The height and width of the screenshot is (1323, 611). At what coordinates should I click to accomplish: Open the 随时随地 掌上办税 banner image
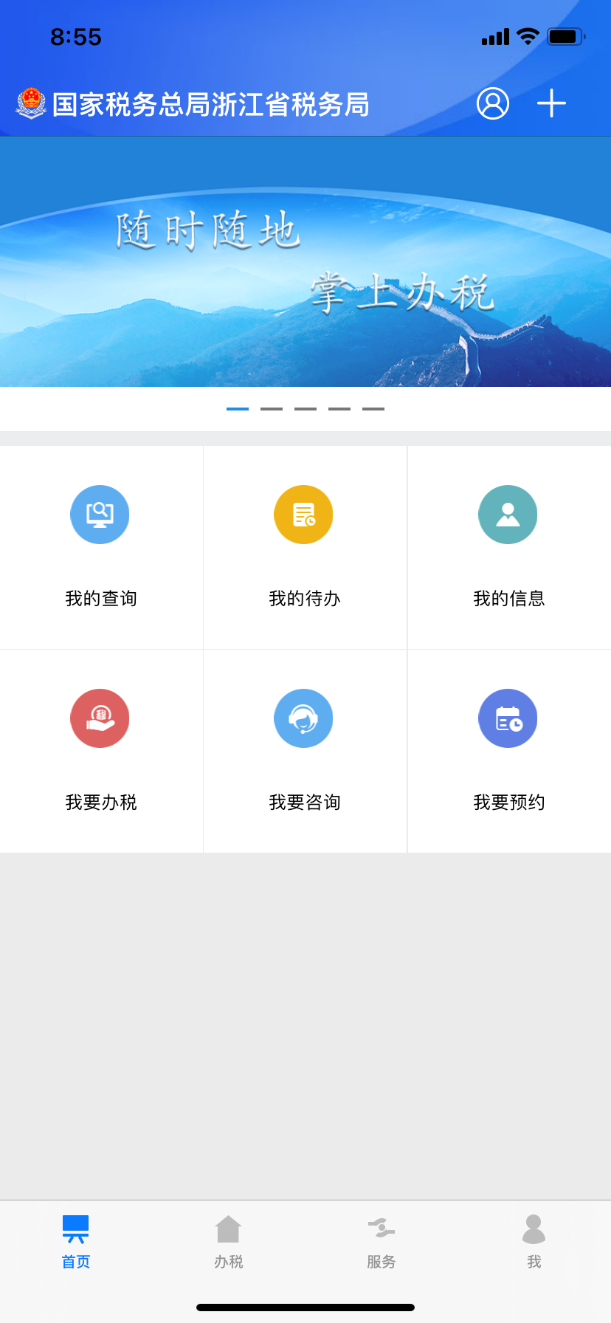point(305,262)
